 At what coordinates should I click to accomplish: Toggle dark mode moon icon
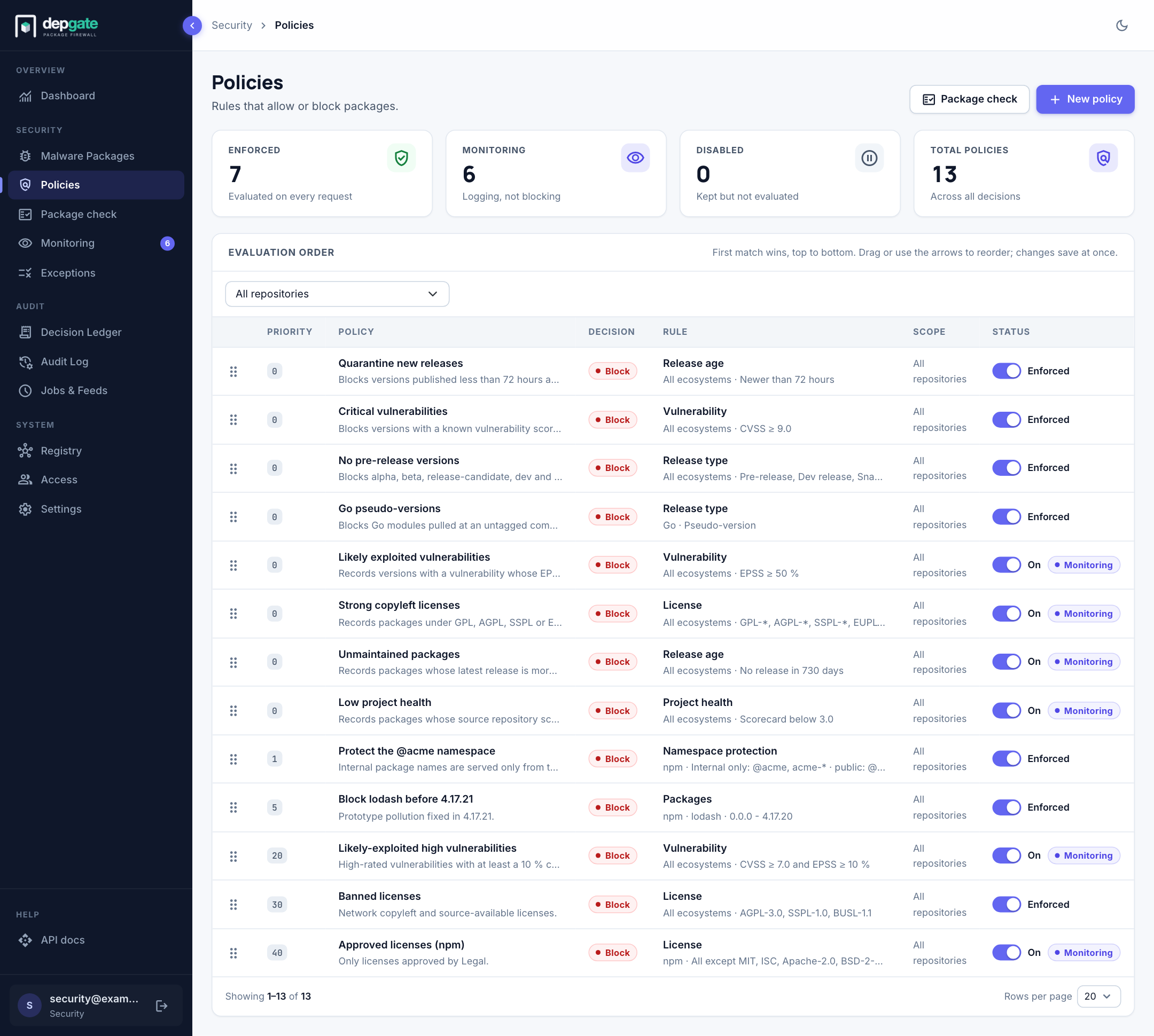(1121, 25)
